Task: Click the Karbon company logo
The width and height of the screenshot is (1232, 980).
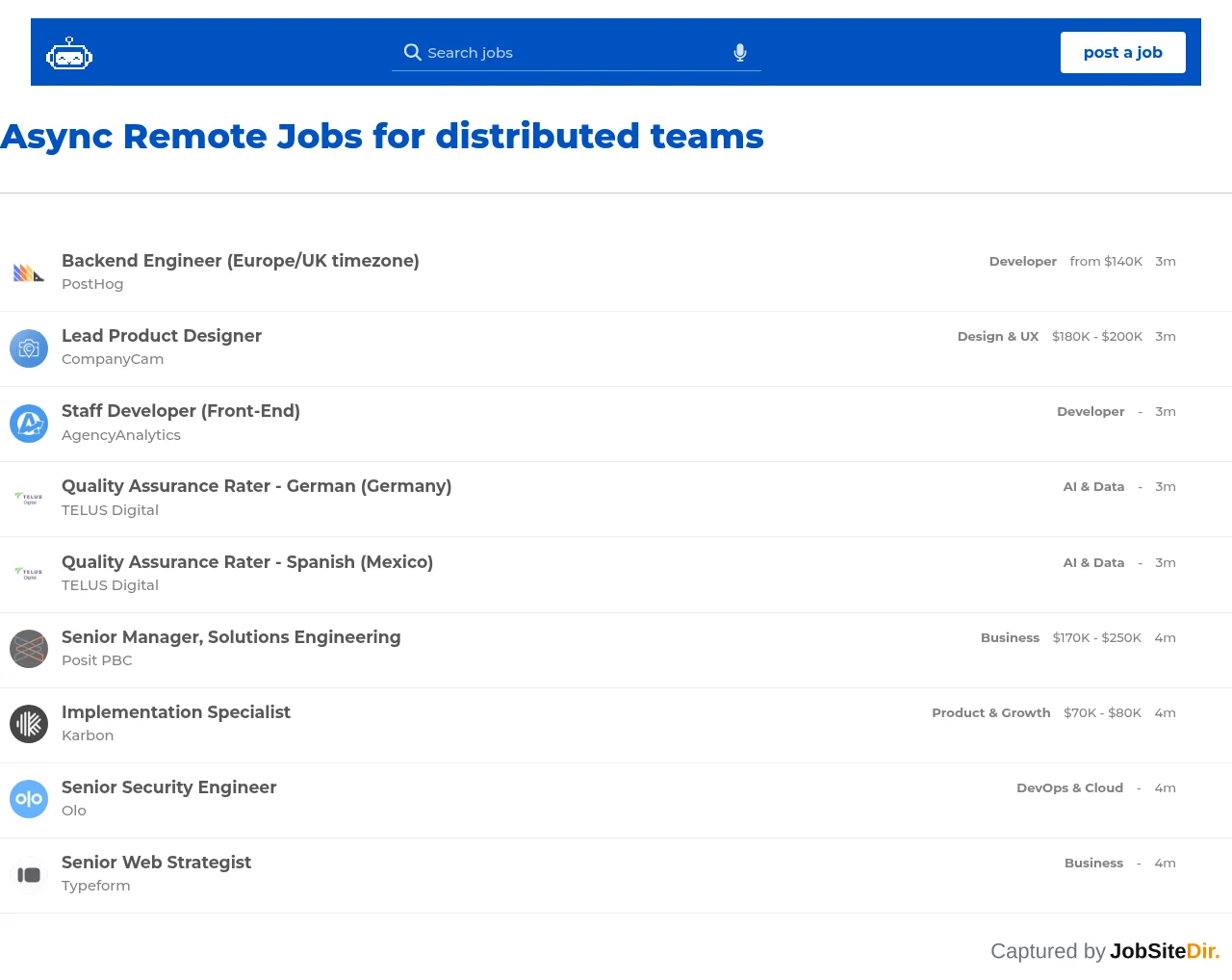Action: click(x=29, y=724)
